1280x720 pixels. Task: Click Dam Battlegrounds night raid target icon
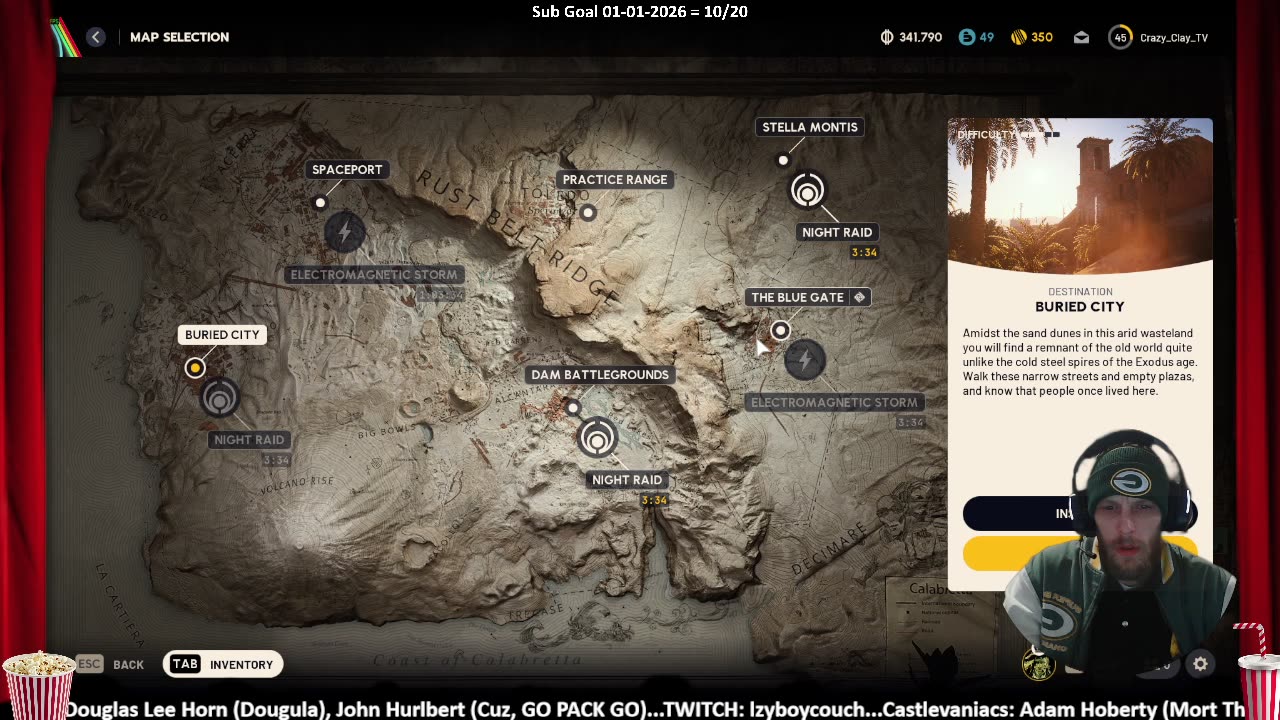pos(597,437)
